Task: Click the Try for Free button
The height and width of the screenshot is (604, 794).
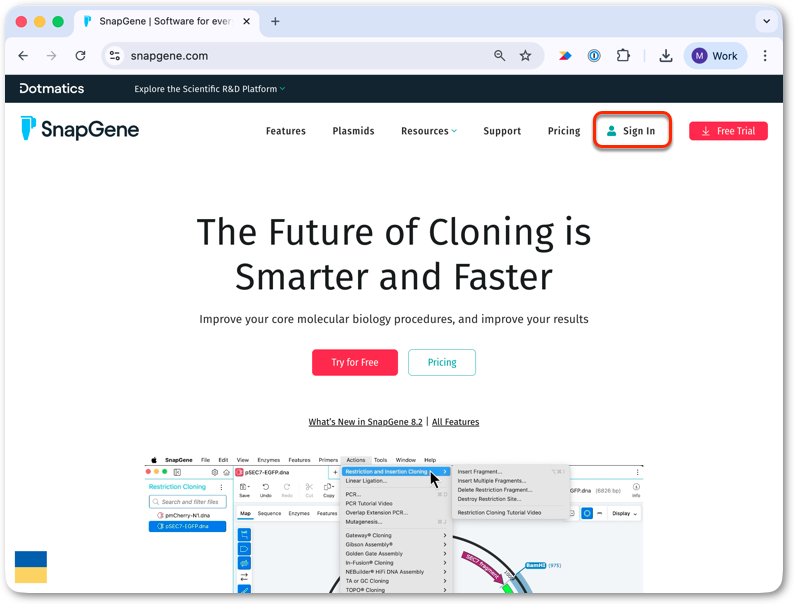Action: click(355, 363)
